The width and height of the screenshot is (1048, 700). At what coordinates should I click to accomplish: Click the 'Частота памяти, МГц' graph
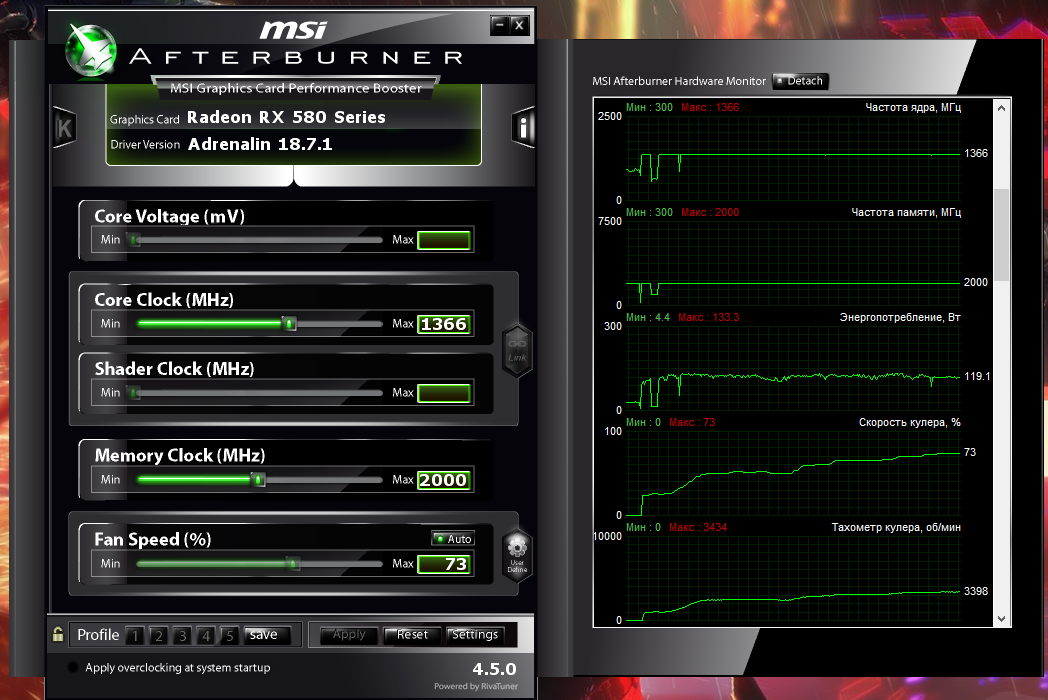(x=793, y=263)
